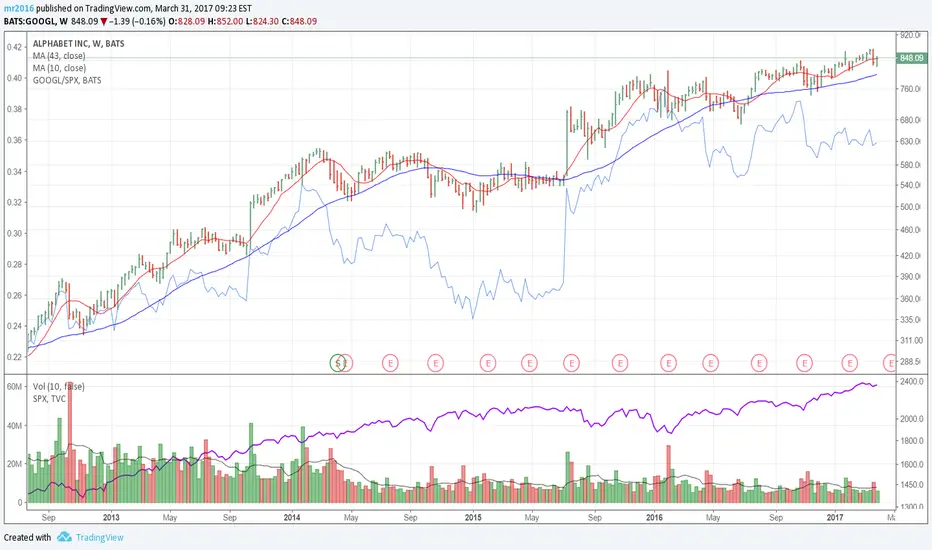Click 0.30 on the left ratio axis
The width and height of the screenshot is (932, 550).
point(15,233)
